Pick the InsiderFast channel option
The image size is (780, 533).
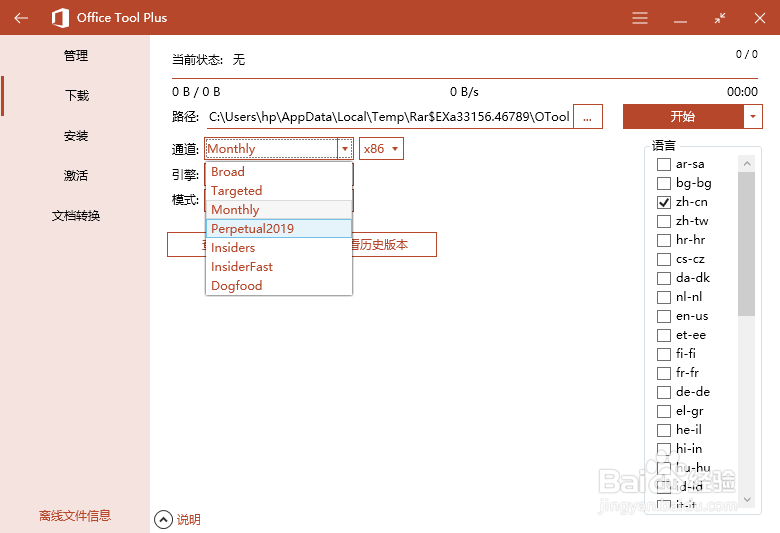click(279, 267)
